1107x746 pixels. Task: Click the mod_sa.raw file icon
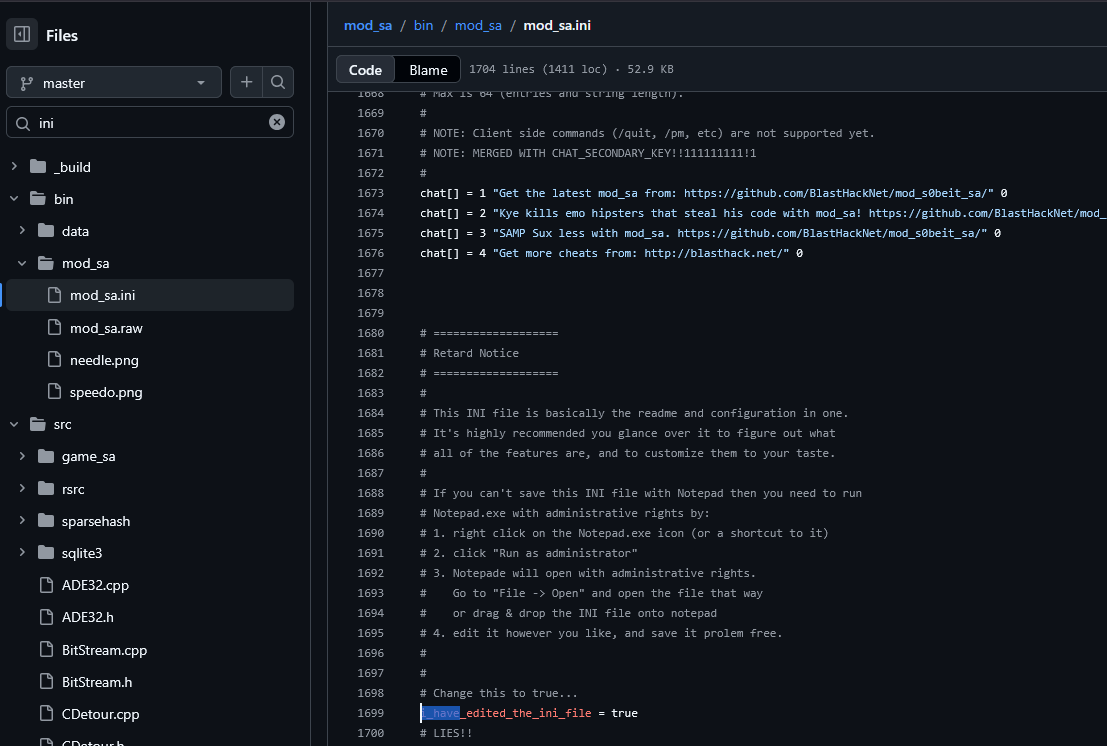[x=54, y=327]
